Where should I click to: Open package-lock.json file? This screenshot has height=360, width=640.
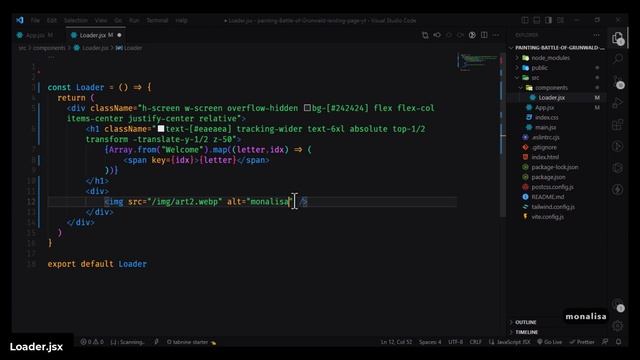point(555,167)
